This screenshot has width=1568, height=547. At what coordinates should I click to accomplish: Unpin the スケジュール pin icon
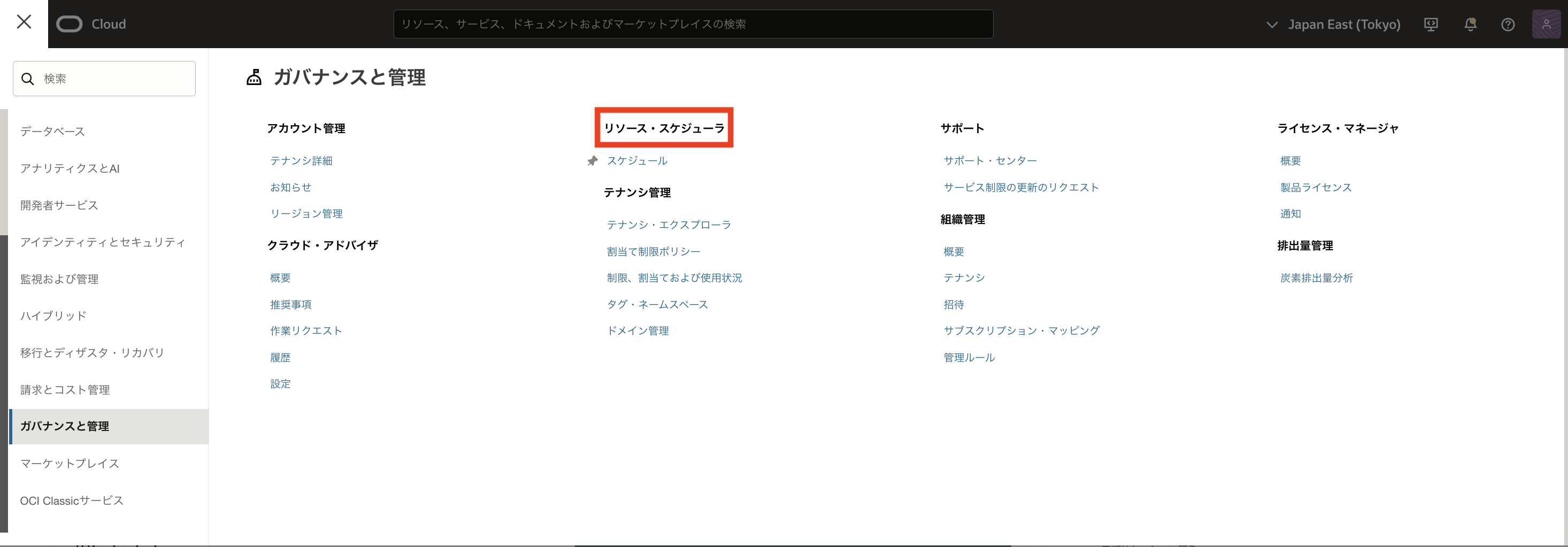(x=592, y=160)
